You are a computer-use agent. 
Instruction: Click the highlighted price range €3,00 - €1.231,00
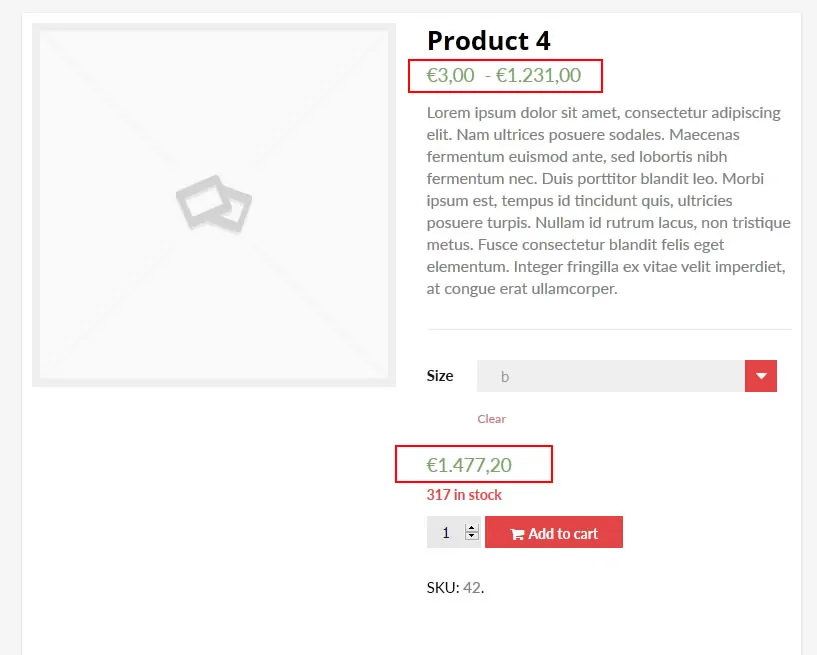pyautogui.click(x=505, y=75)
